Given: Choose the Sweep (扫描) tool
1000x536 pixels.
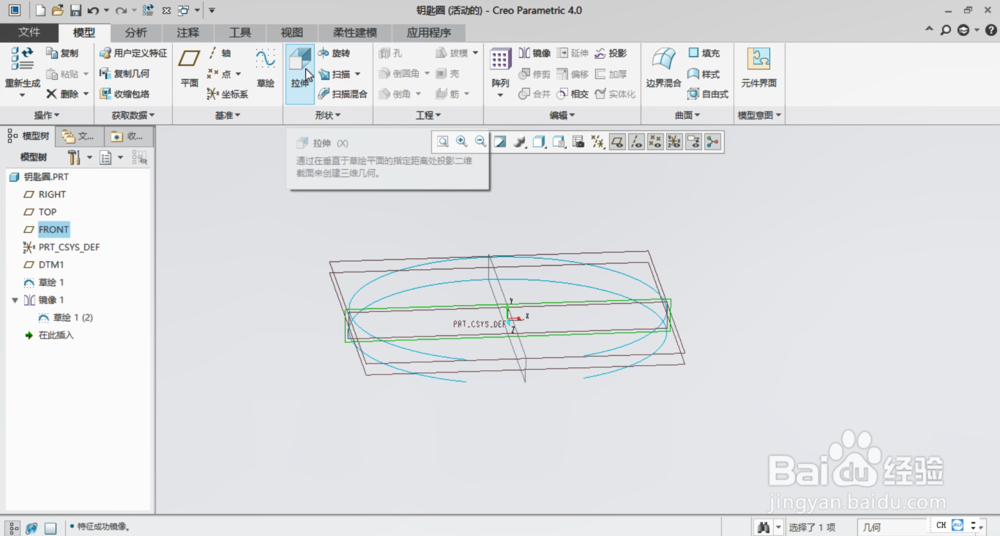Looking at the screenshot, I should pos(334,74).
